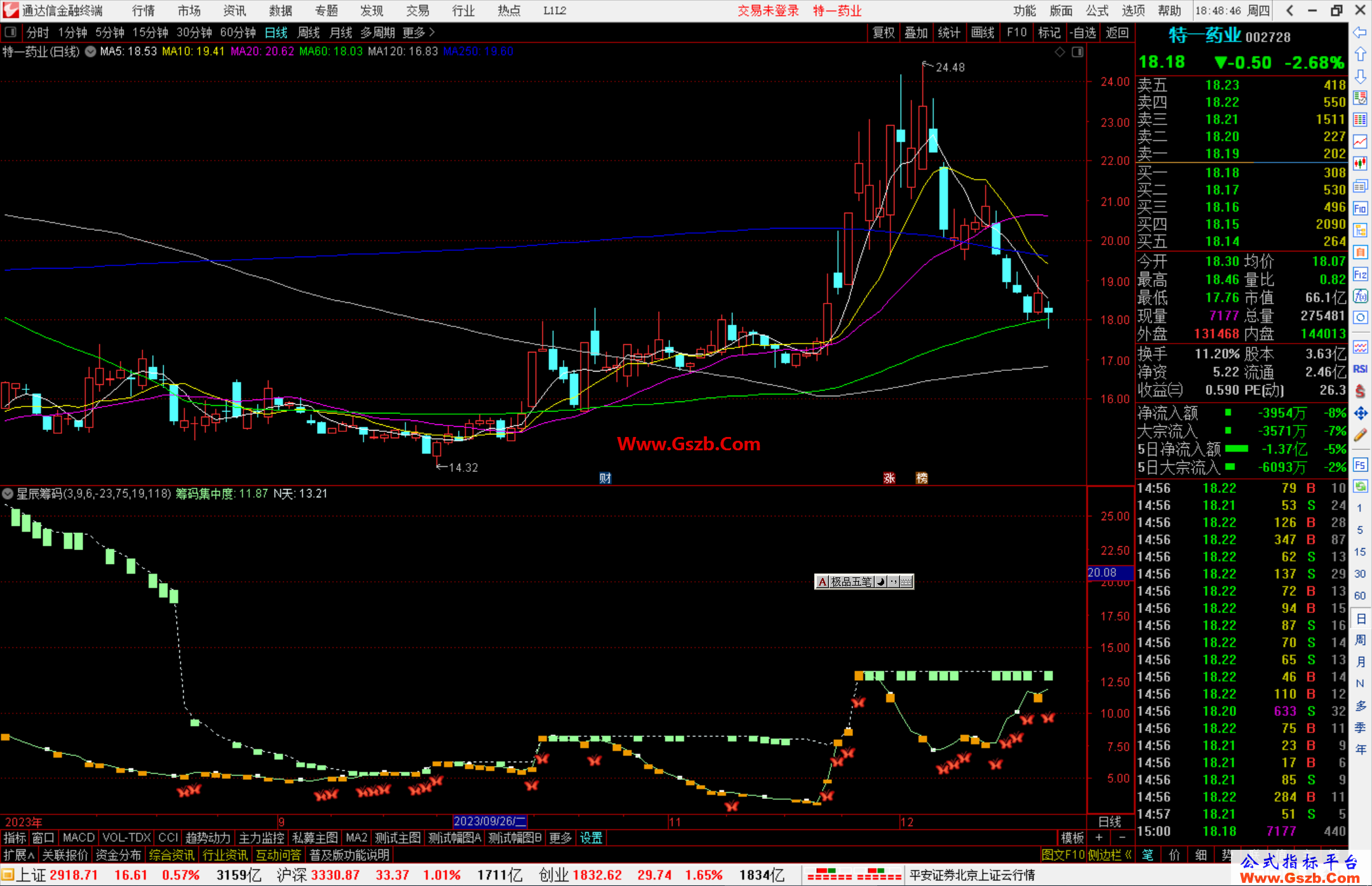The image size is (1372, 886).
Task: Select the RSI indicator icon
Action: [1360, 369]
